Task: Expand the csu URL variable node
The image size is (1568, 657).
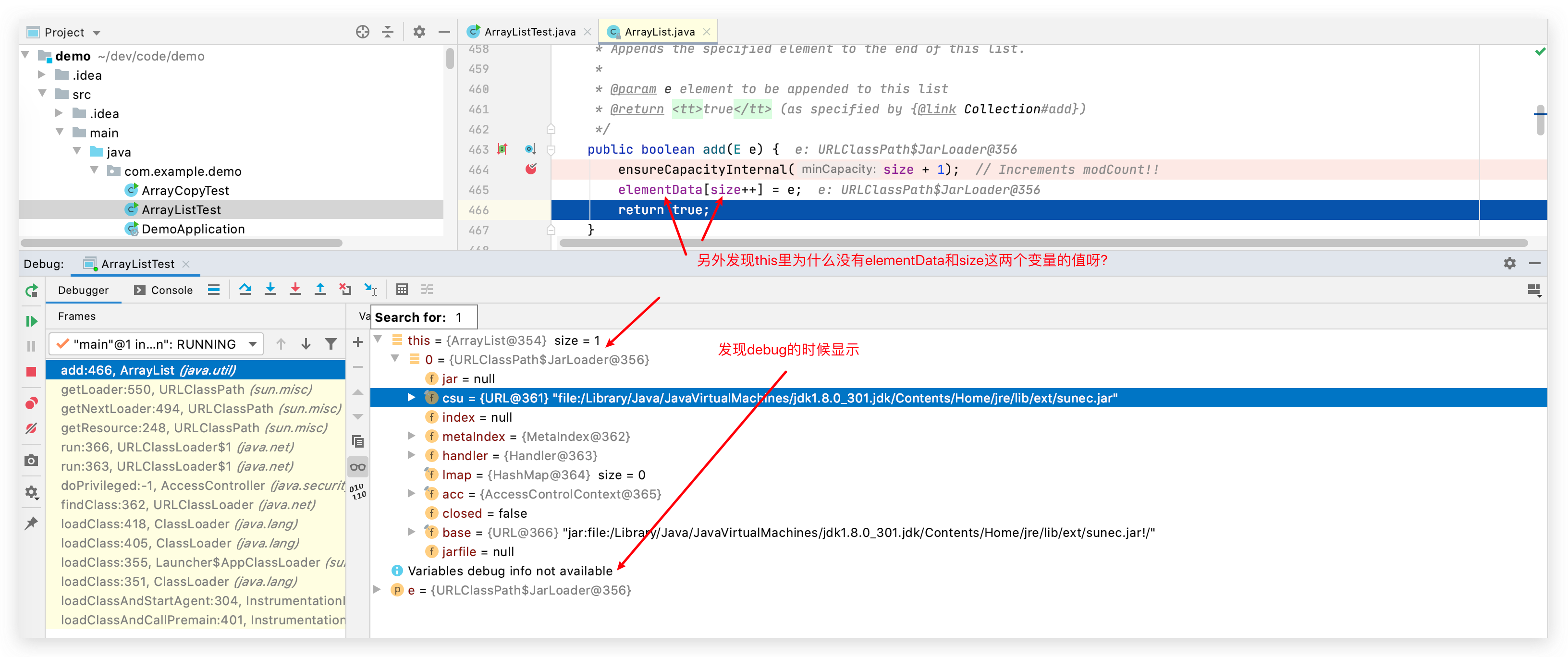Action: pos(412,398)
